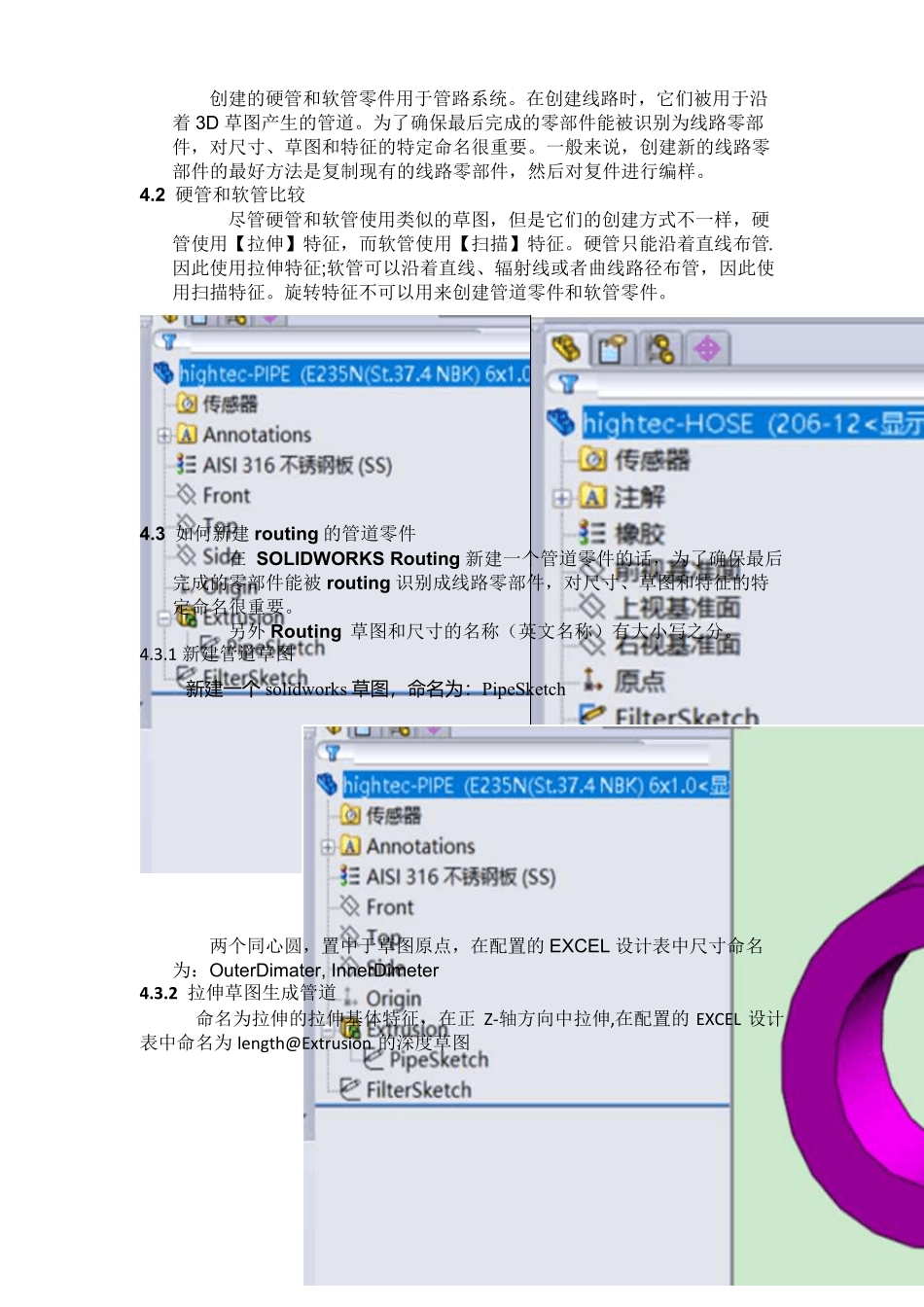The image size is (924, 1307).
Task: Click heading '4.3.2 拉伸草图生成管道'
Action: pyautogui.click(x=238, y=993)
